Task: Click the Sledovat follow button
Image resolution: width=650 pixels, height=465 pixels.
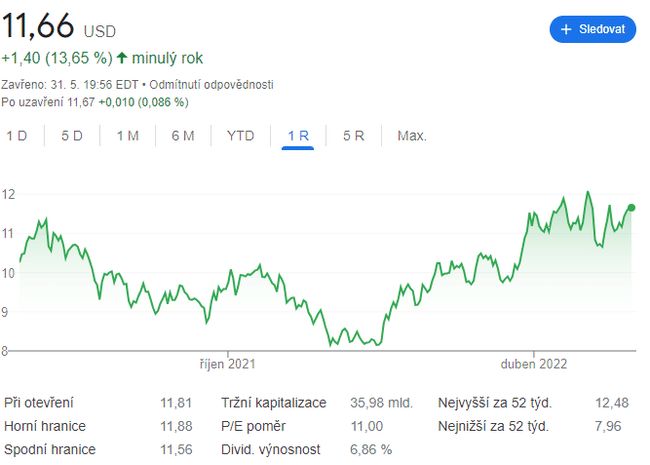Action: (593, 29)
